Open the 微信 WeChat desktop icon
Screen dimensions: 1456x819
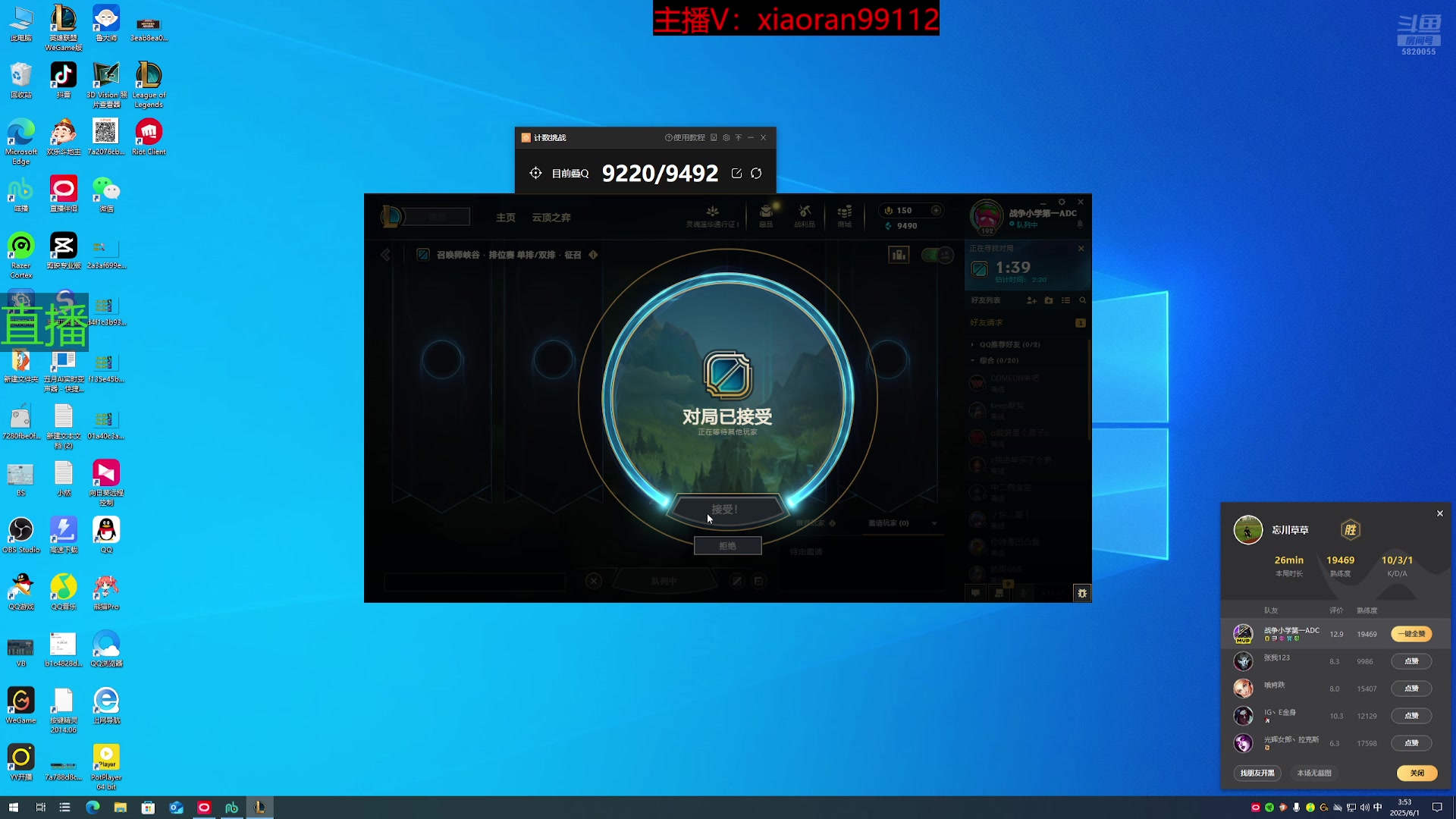(106, 194)
